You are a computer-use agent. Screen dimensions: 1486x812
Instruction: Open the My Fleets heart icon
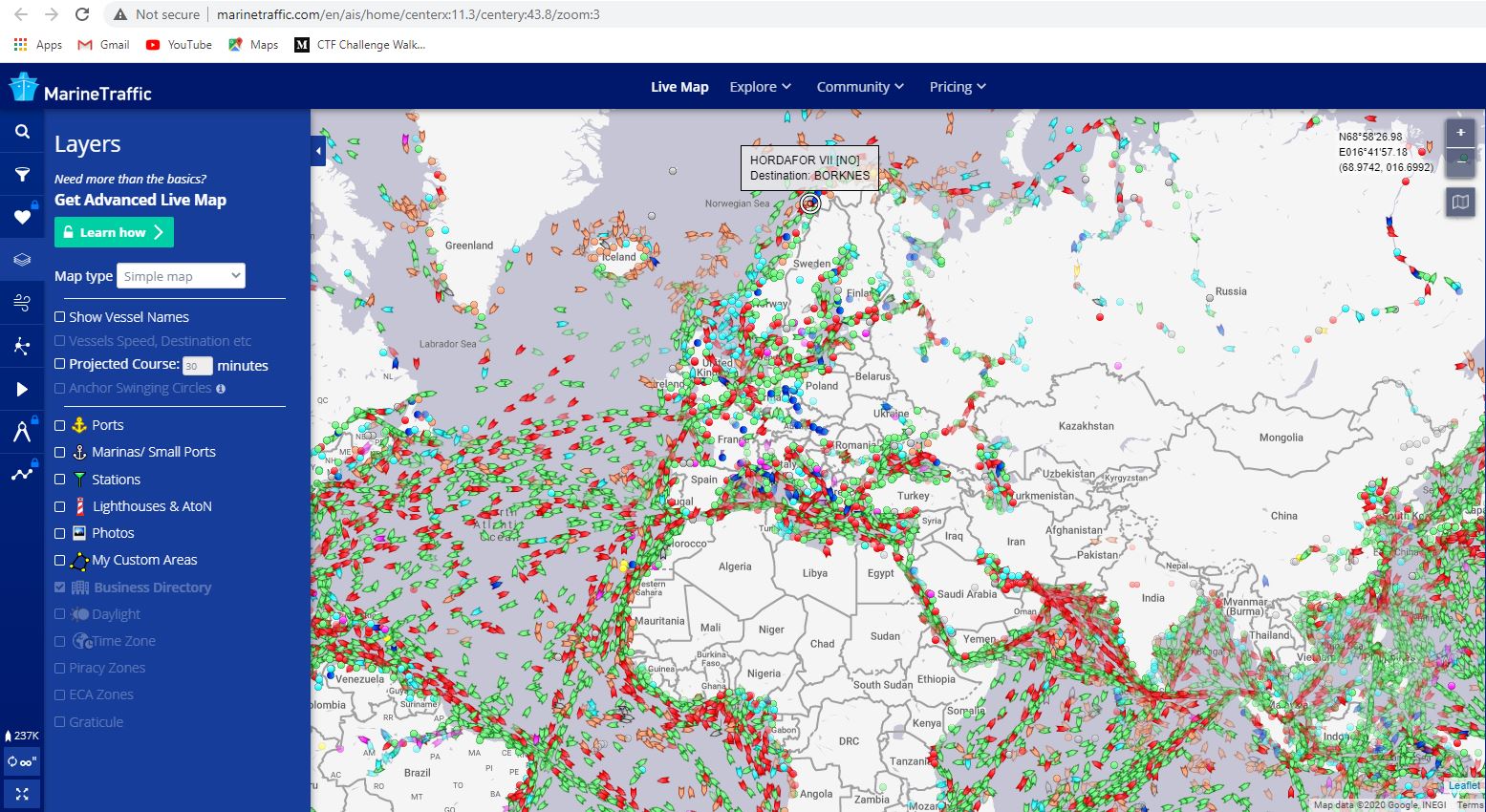point(22,217)
